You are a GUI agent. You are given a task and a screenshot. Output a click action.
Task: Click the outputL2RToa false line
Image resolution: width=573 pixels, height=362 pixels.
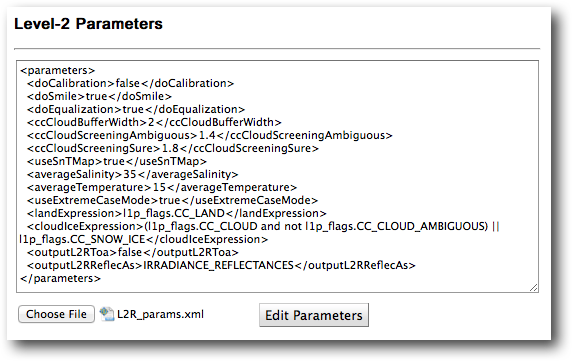133,252
